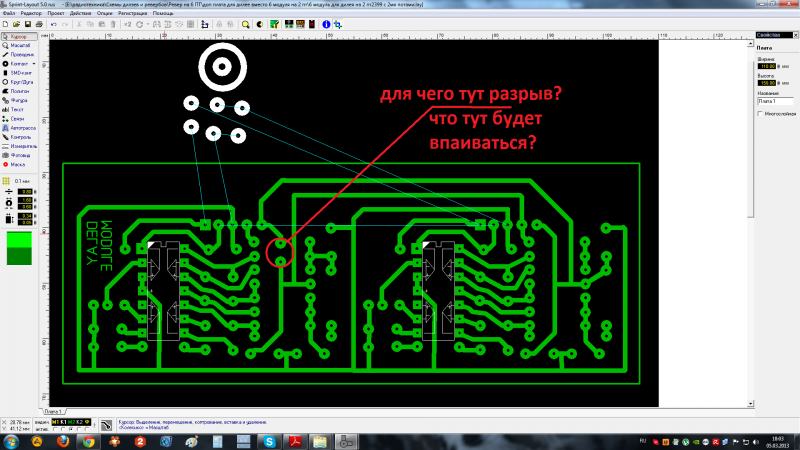Click the magnifier zoom icon in the toolbar

(245, 24)
